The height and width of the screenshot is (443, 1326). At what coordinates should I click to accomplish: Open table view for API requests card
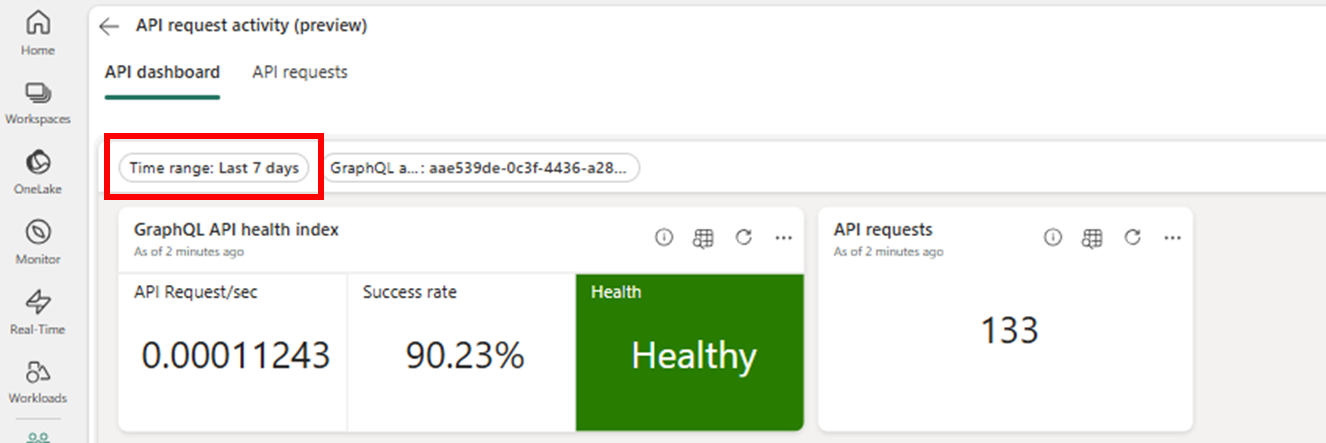(1092, 237)
